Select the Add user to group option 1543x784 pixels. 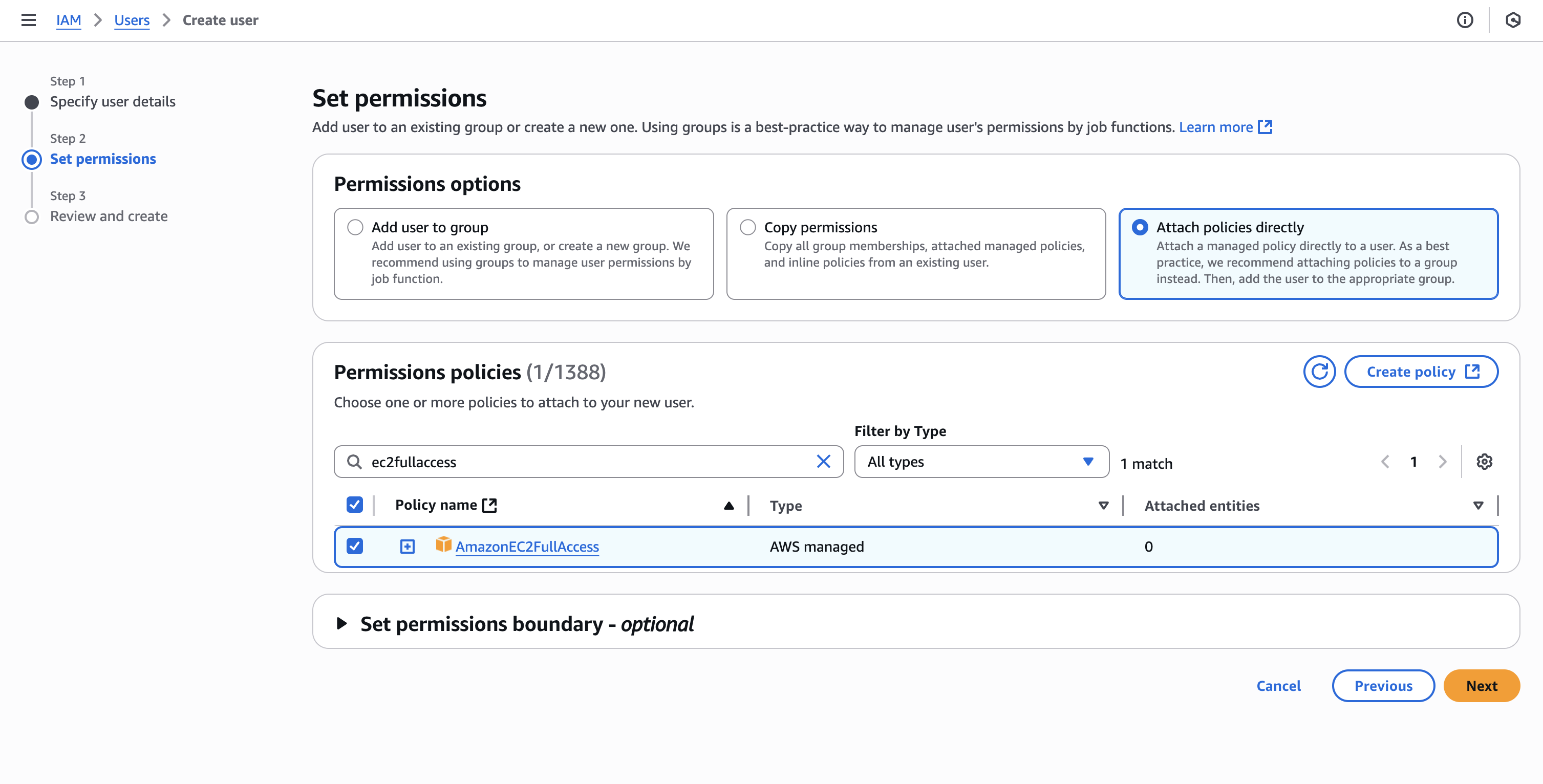[x=355, y=228]
